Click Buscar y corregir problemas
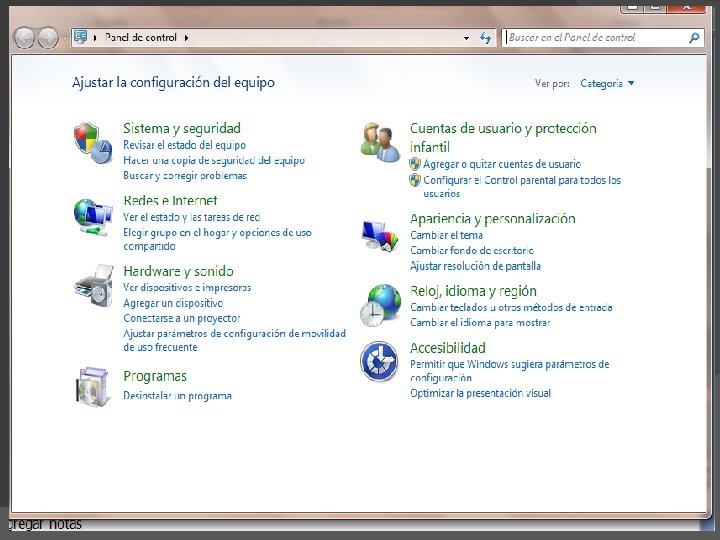The height and width of the screenshot is (540, 720). pos(185,175)
